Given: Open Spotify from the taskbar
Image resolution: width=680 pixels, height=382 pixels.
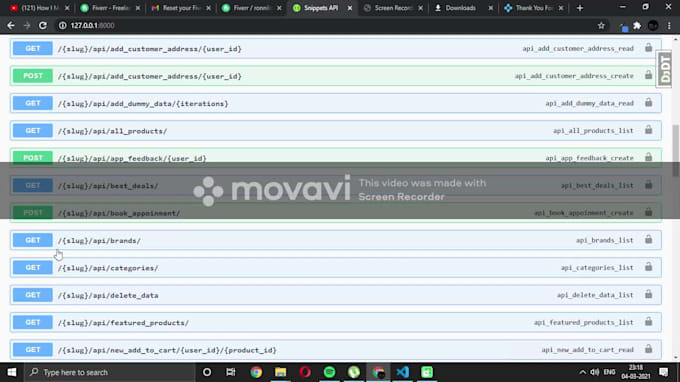Looking at the screenshot, I should click(x=330, y=372).
